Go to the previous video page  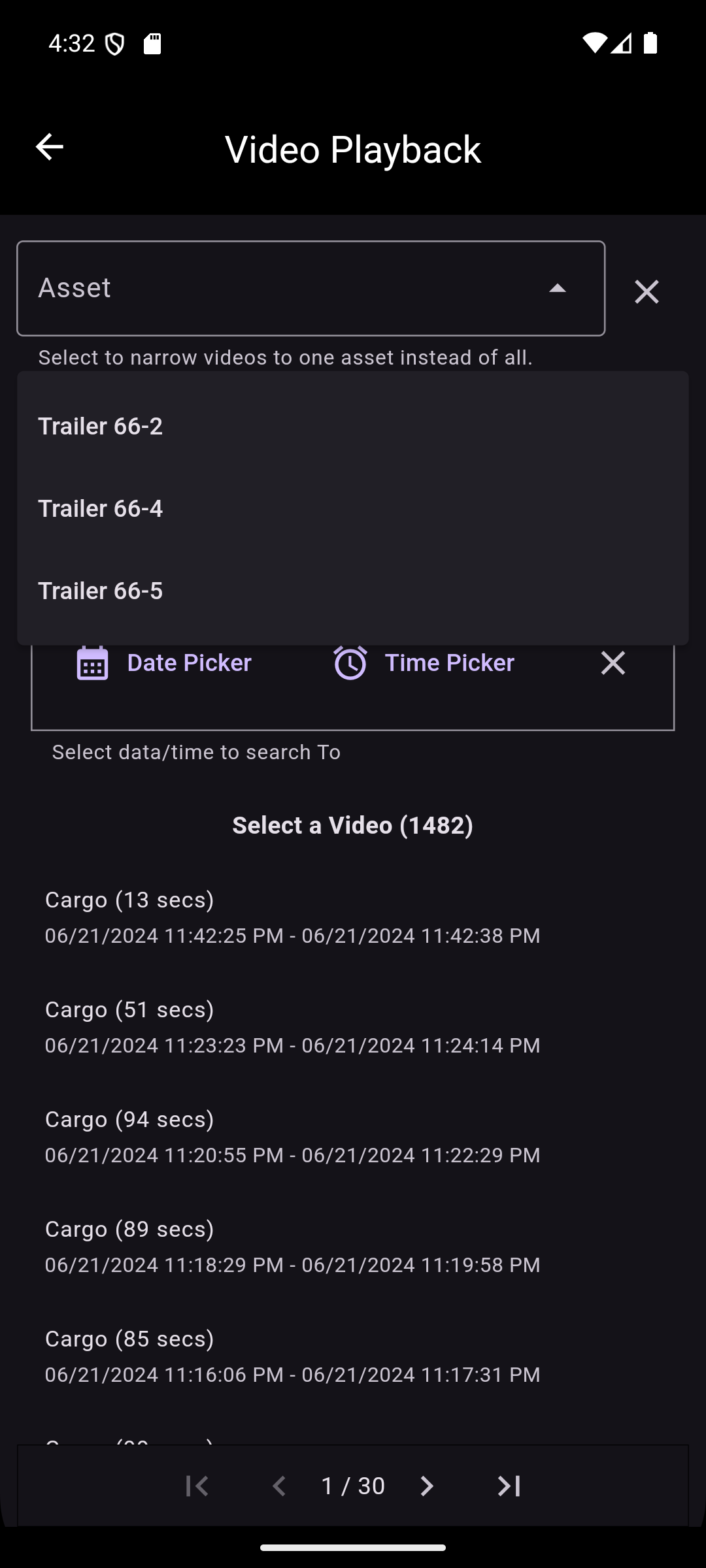279,1486
